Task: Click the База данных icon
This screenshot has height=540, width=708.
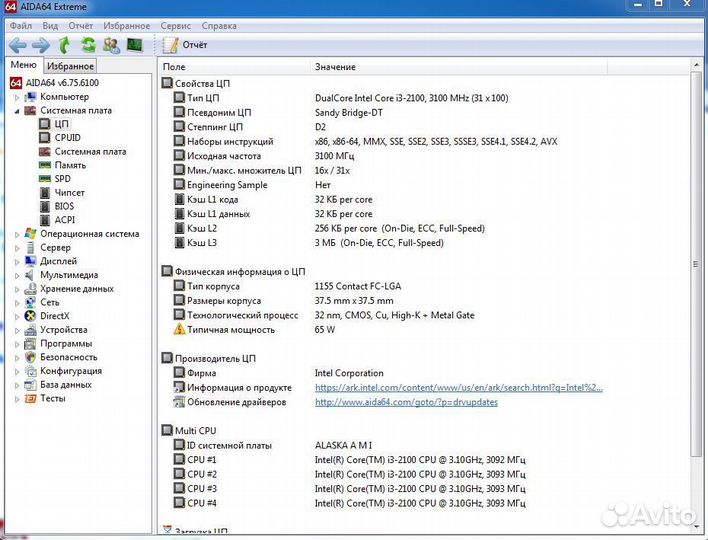Action: coord(30,385)
